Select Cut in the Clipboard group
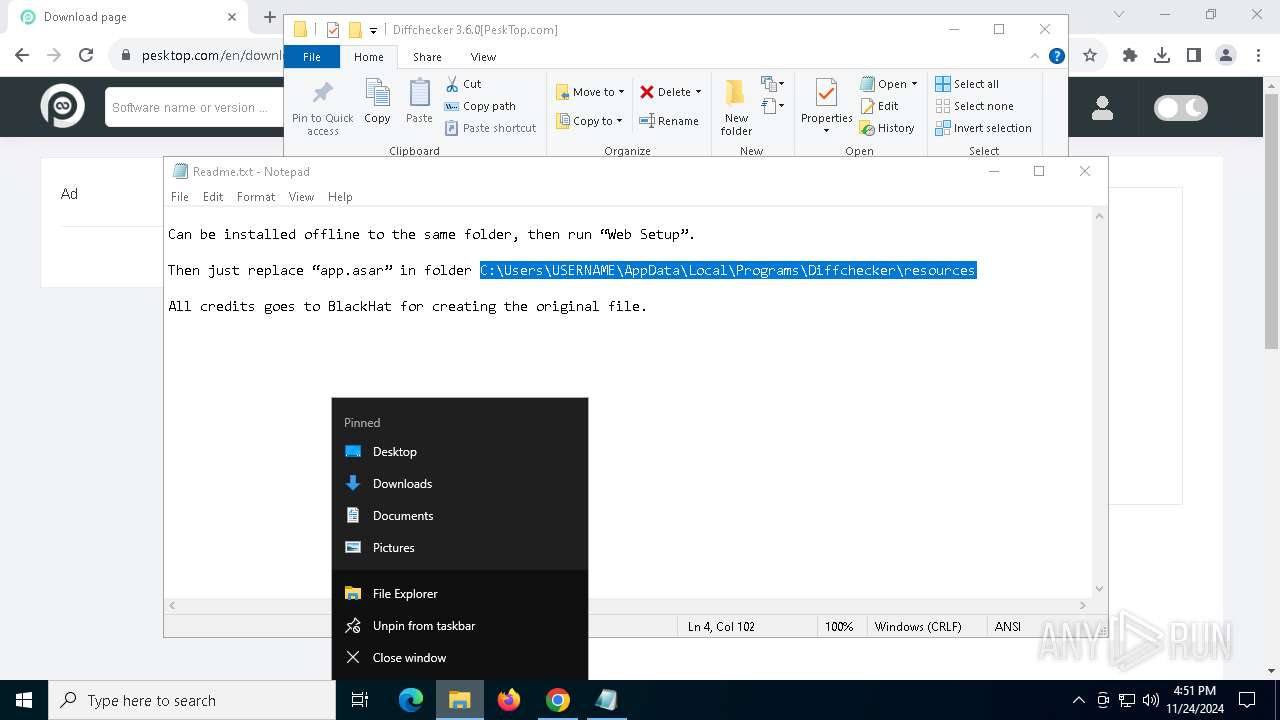This screenshot has height=720, width=1280. 464,84
